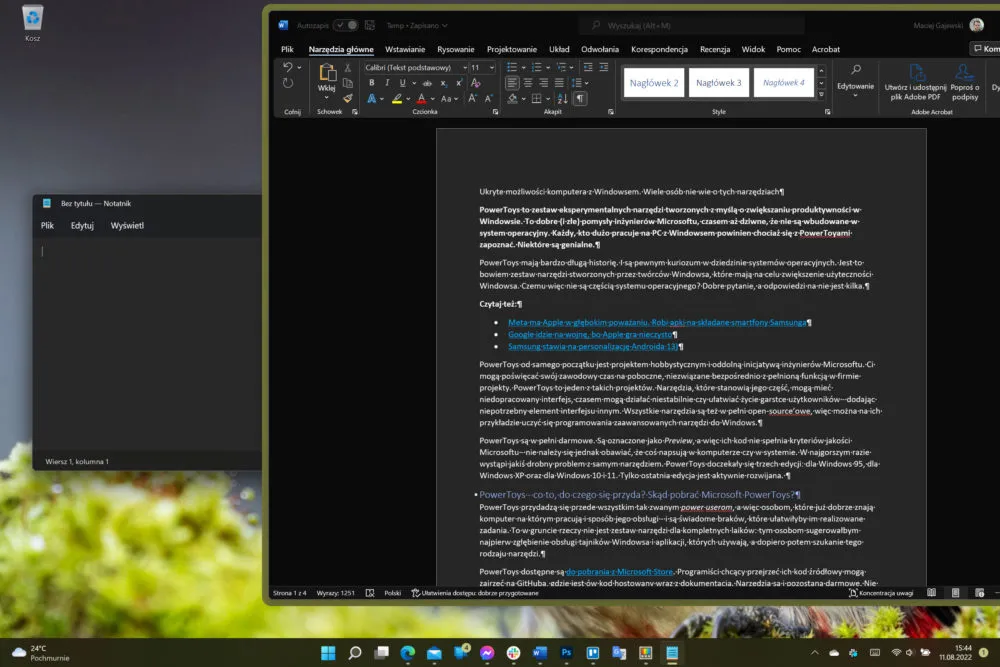Open the borders dropdown arrow
The height and width of the screenshot is (667, 1000).
point(548,99)
